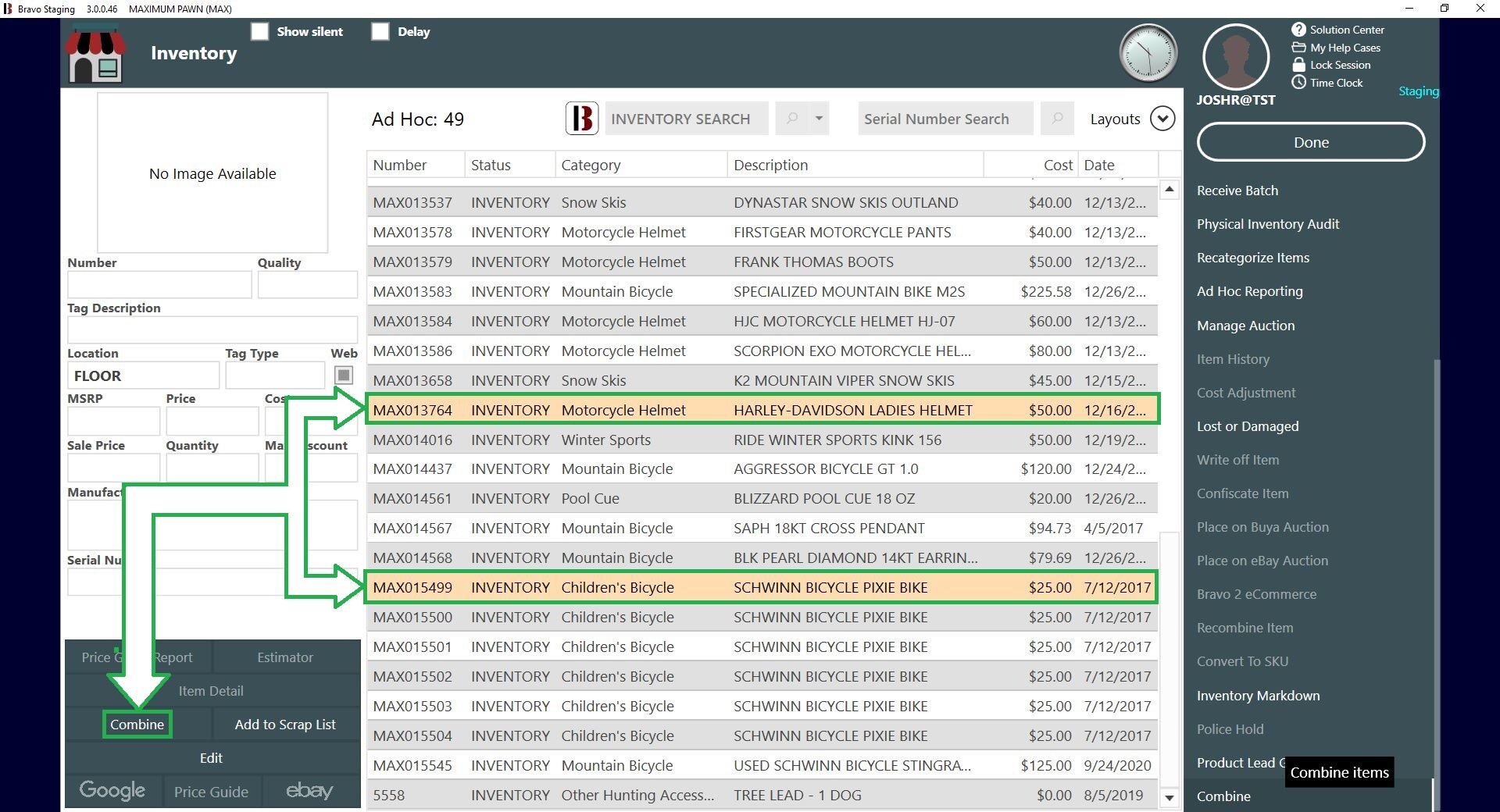The image size is (1500, 812).
Task: Click Cost Adjustment menu entry
Action: [x=1246, y=393]
